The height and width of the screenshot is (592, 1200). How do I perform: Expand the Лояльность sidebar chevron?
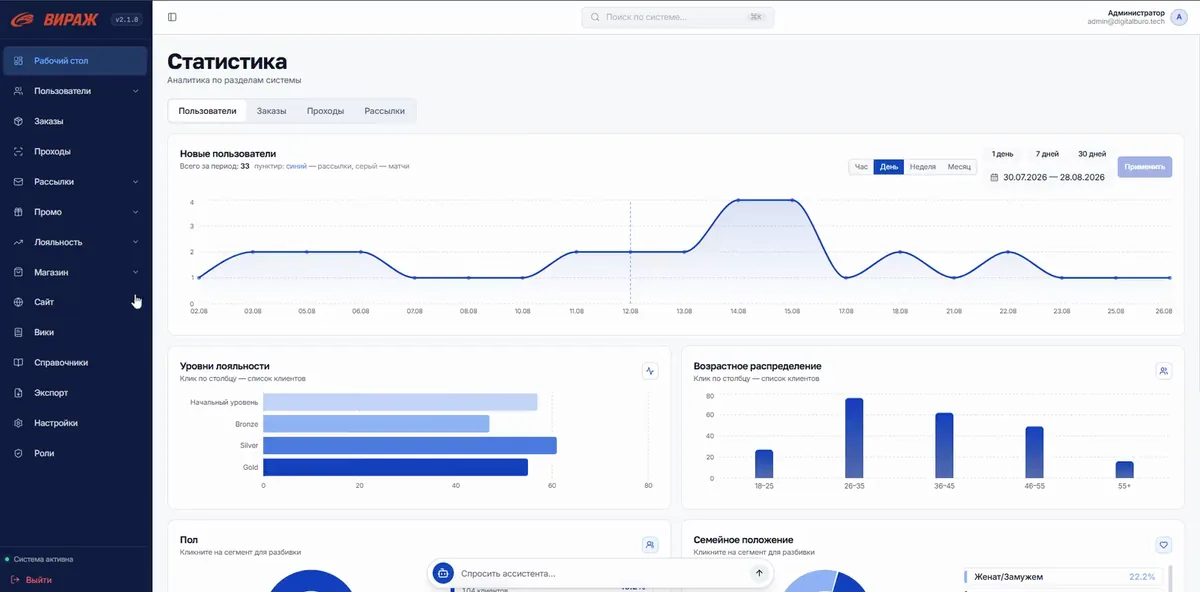click(x=136, y=242)
